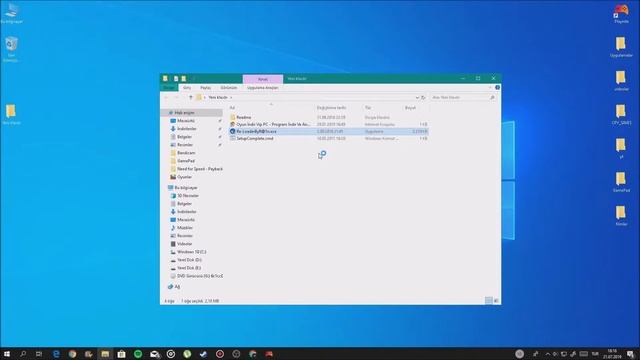
Task: Open the DVD Sürücüsü drive in the sidebar
Action: coord(200,276)
